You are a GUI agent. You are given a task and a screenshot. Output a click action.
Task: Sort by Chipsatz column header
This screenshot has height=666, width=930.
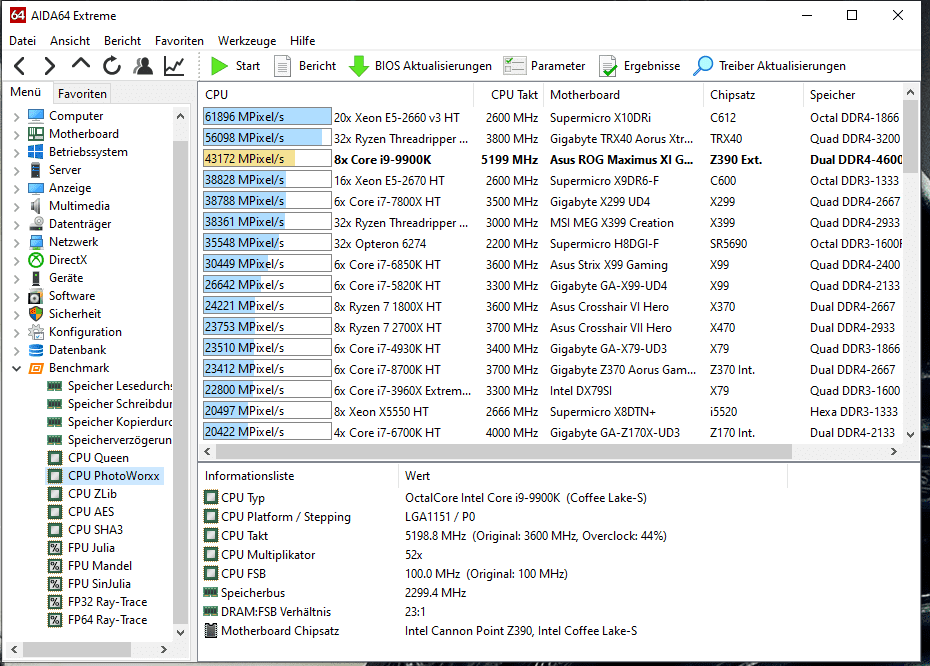(x=754, y=95)
